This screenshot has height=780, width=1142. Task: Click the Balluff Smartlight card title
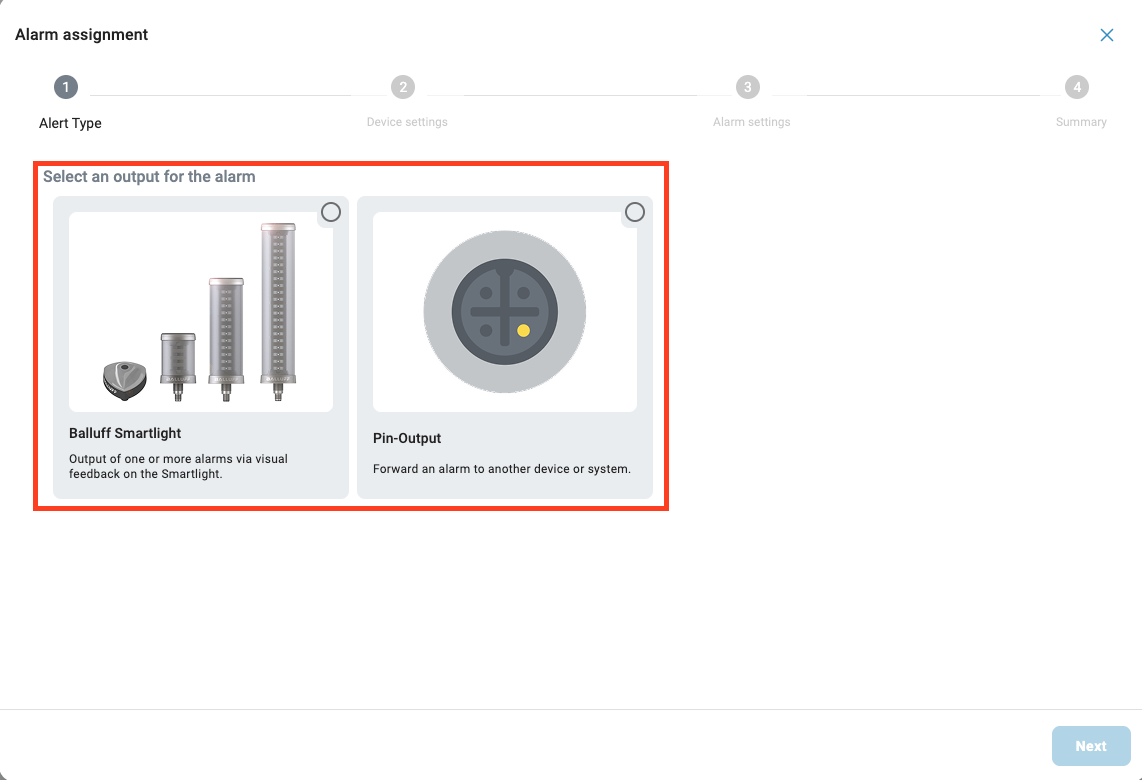coord(125,434)
